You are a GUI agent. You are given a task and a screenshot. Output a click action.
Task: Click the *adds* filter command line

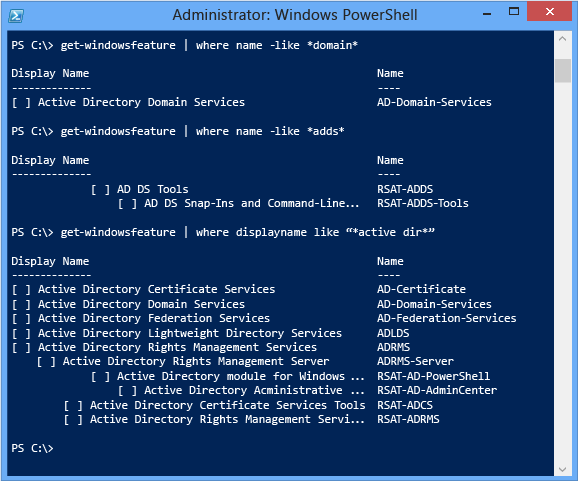[178, 131]
